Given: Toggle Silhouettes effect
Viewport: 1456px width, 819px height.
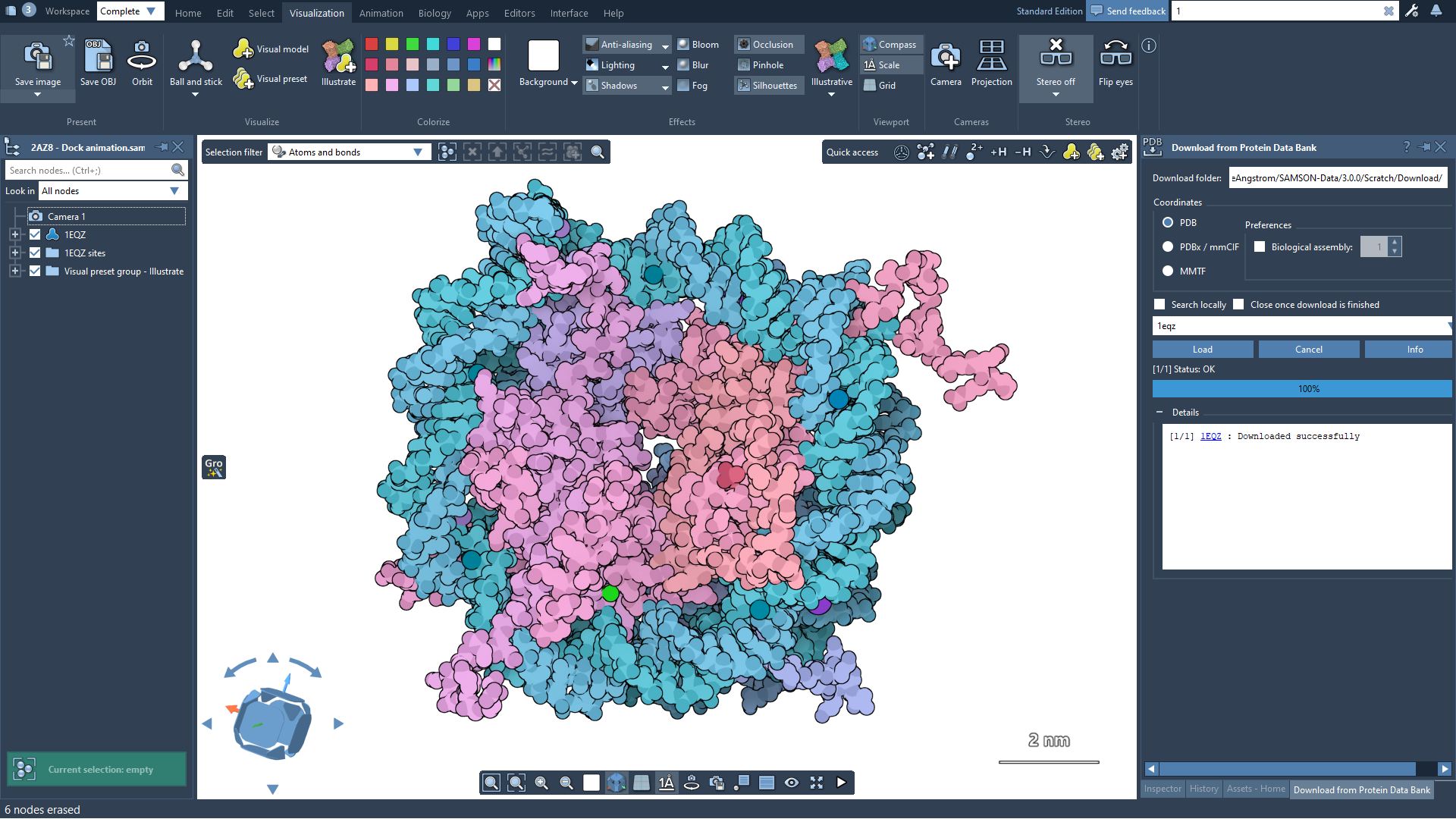Looking at the screenshot, I should (x=769, y=86).
